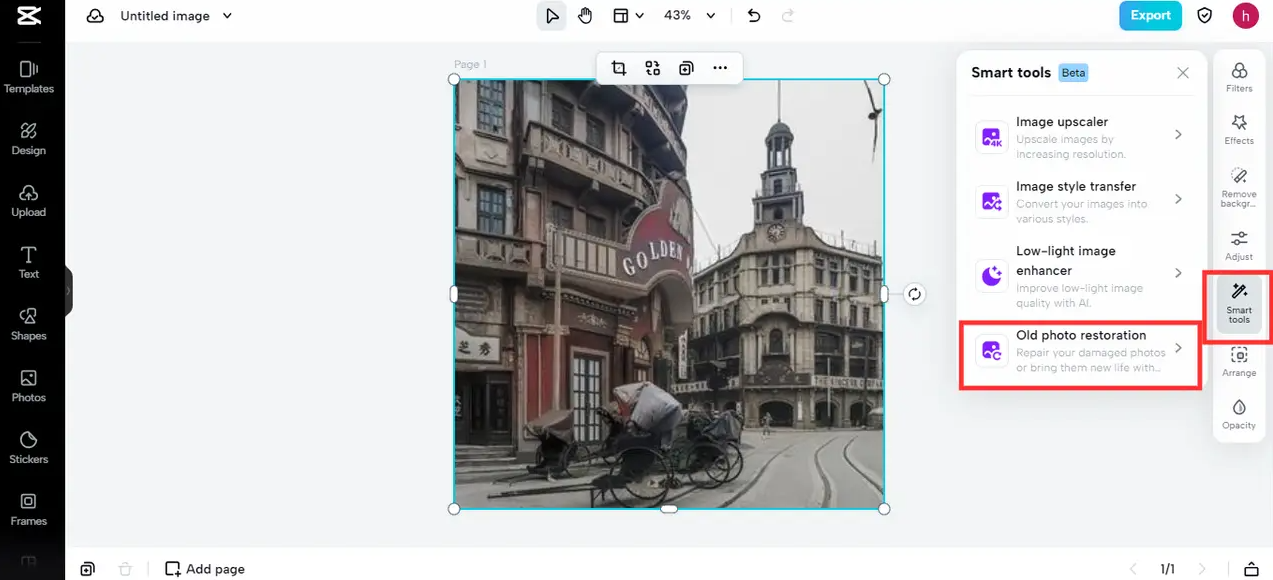The image size is (1273, 580).
Task: Select the Remove background tool
Action: click(1239, 187)
